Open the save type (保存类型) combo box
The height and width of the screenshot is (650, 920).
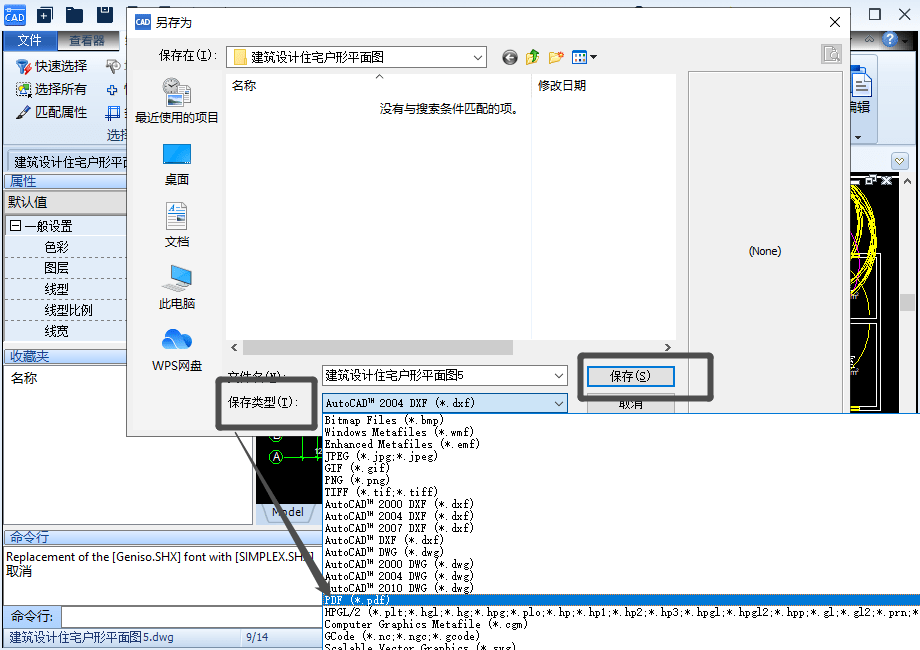pyautogui.click(x=445, y=403)
